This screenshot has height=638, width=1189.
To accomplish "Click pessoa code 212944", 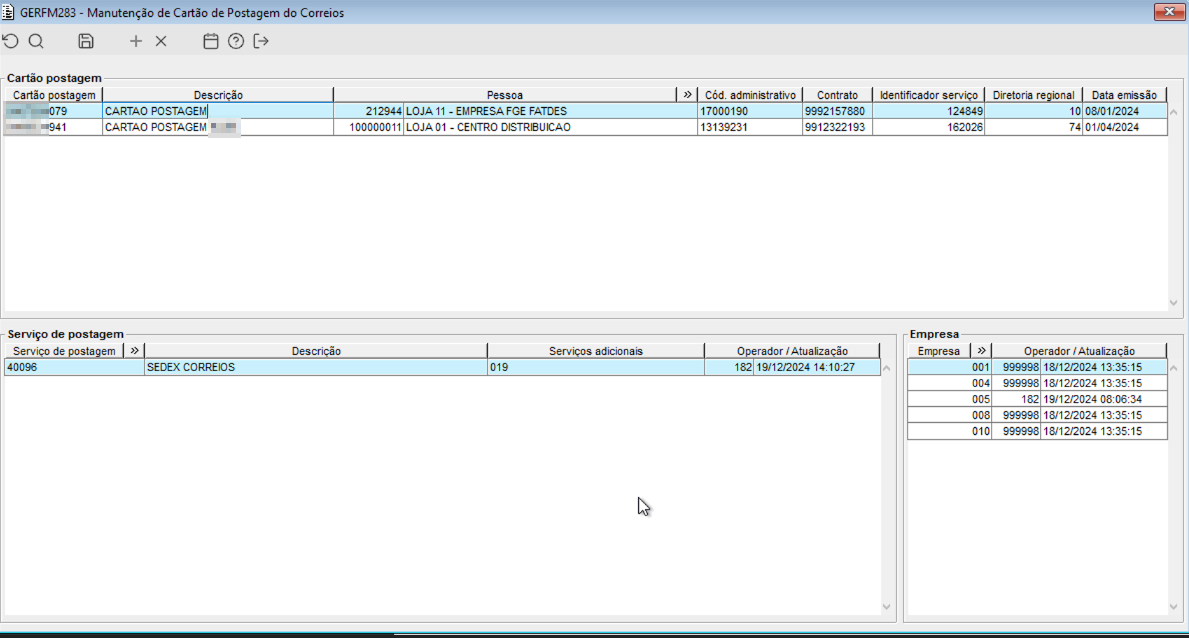I will tap(368, 111).
